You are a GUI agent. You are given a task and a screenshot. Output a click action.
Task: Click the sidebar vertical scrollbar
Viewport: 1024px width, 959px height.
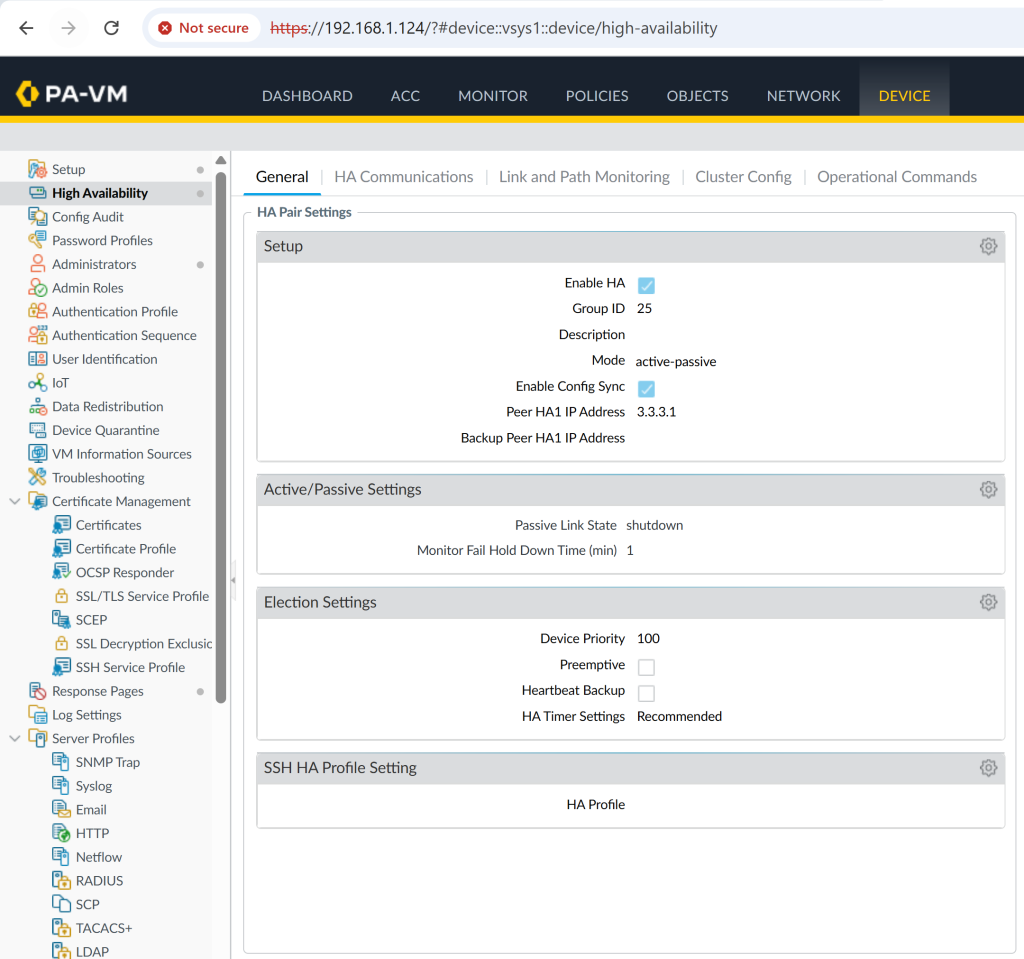coord(221,436)
